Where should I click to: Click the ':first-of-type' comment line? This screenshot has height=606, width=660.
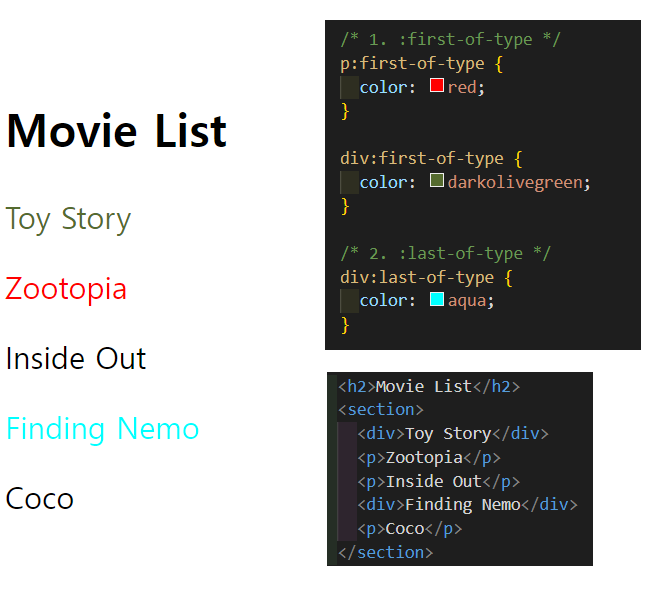(450, 40)
